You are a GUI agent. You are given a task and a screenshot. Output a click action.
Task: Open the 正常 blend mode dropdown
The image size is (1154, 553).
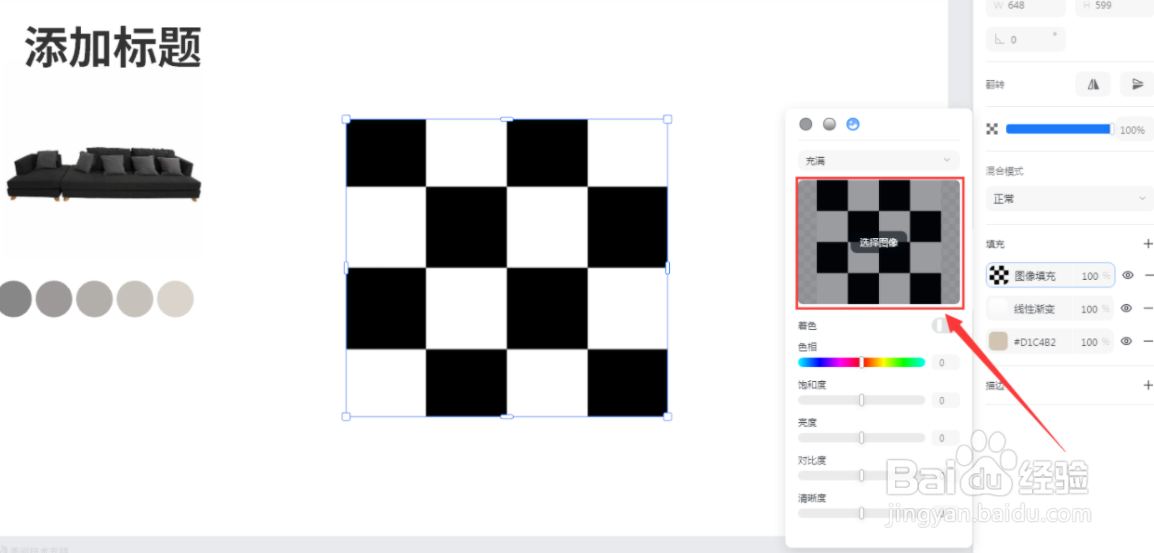pyautogui.click(x=1070, y=199)
